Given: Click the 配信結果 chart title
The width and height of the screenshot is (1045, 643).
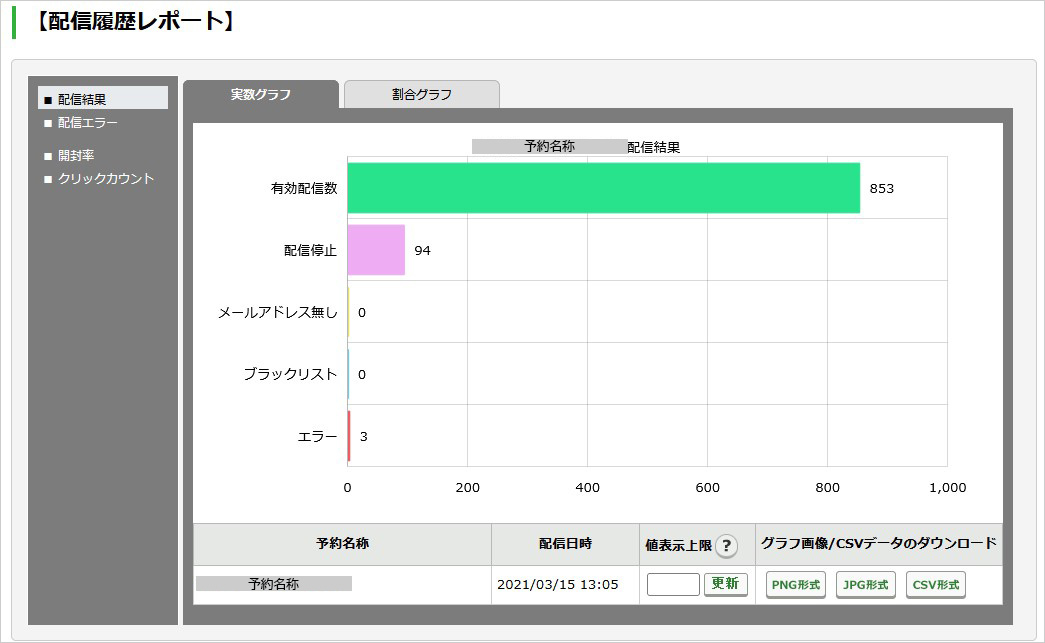Looking at the screenshot, I should click(654, 147).
